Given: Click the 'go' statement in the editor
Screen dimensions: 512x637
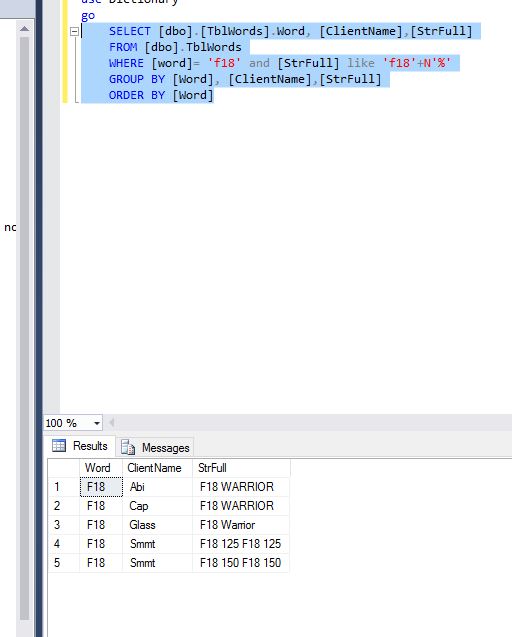Looking at the screenshot, I should pos(88,16).
